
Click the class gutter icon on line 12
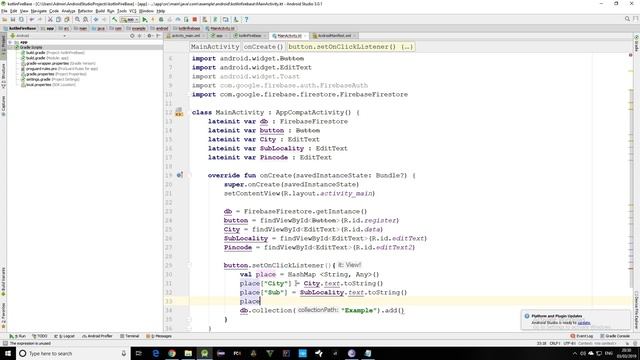click(179, 113)
